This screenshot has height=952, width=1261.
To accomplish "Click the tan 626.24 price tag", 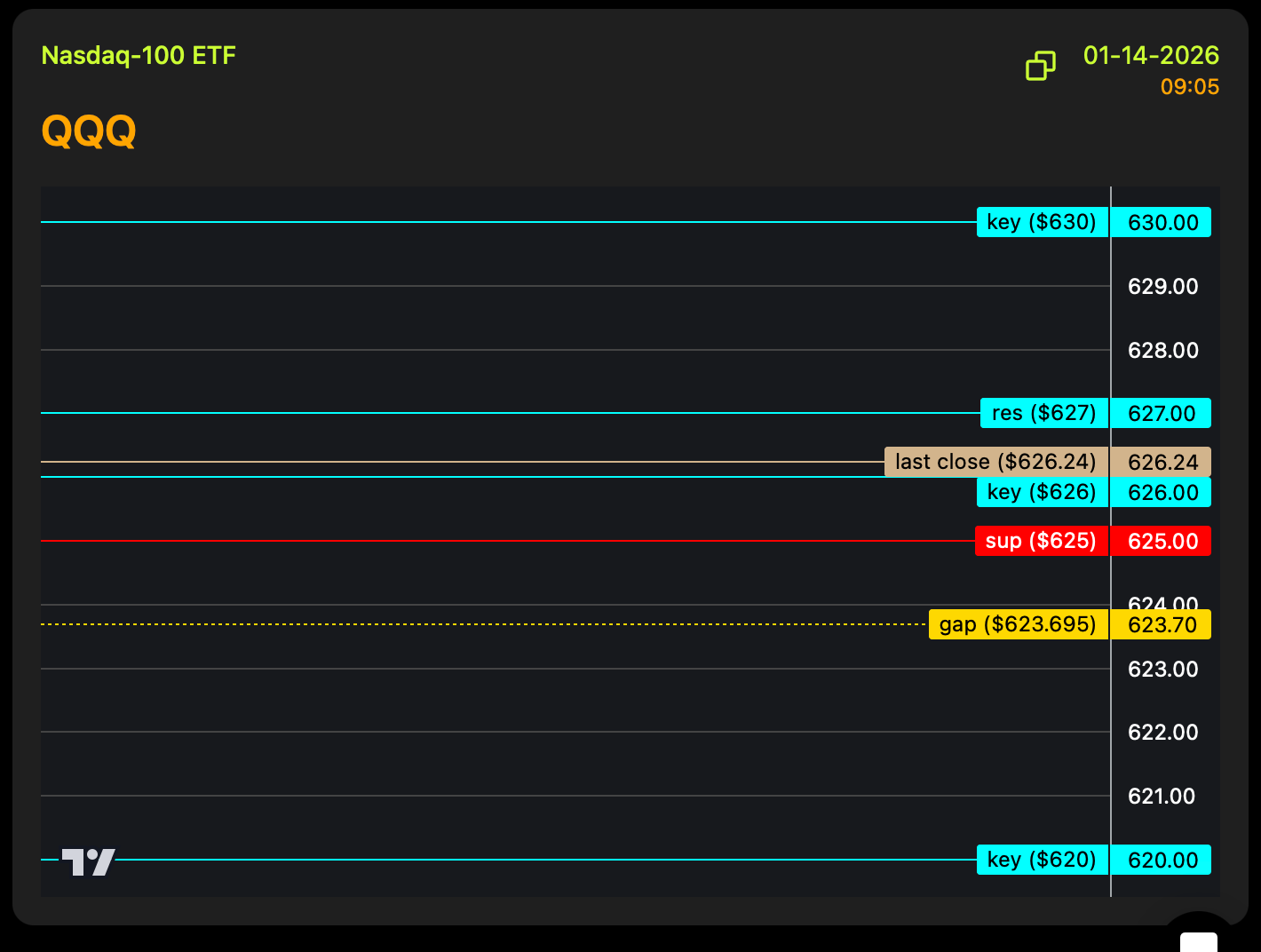I will pyautogui.click(x=1162, y=462).
